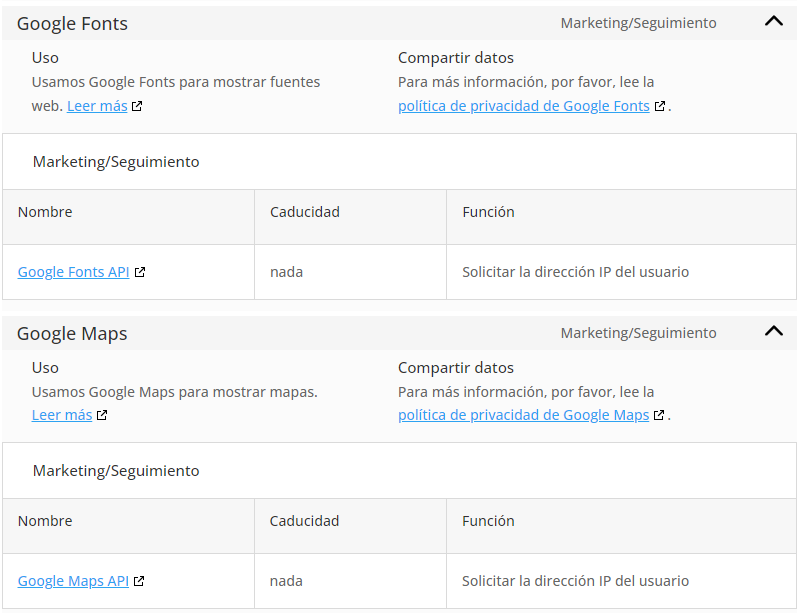Open the Google Maps API link
802x613 pixels.
coord(73,581)
